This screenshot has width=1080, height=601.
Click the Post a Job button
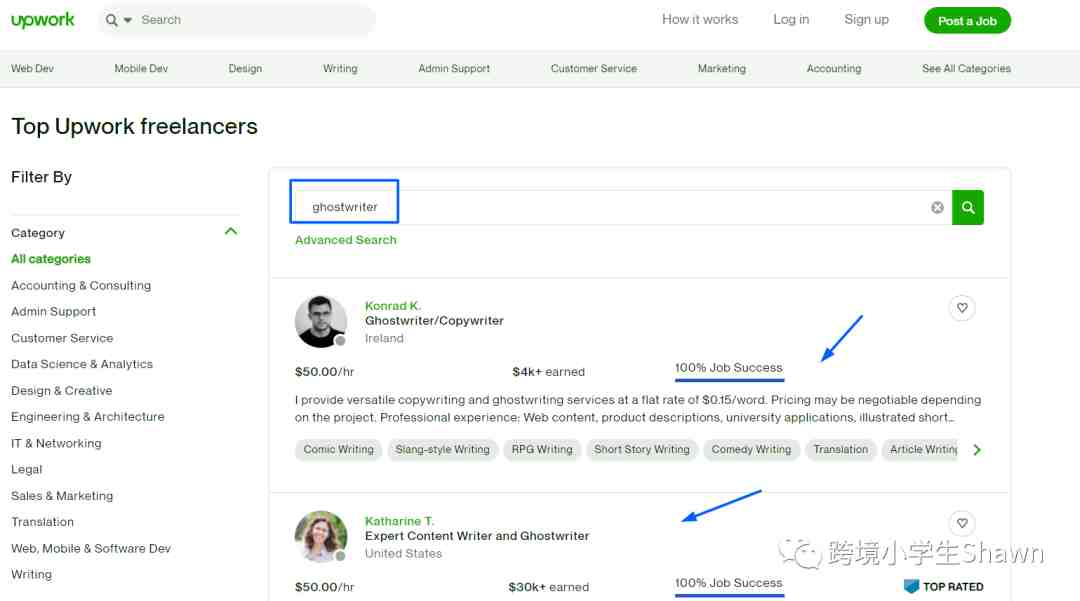(967, 21)
